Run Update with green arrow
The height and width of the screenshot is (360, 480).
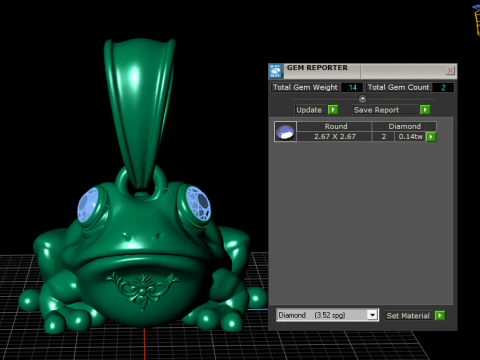333,110
